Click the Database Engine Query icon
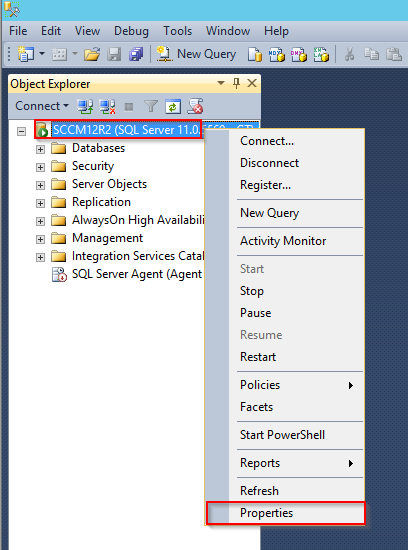Image resolution: width=408 pixels, height=550 pixels. click(255, 54)
